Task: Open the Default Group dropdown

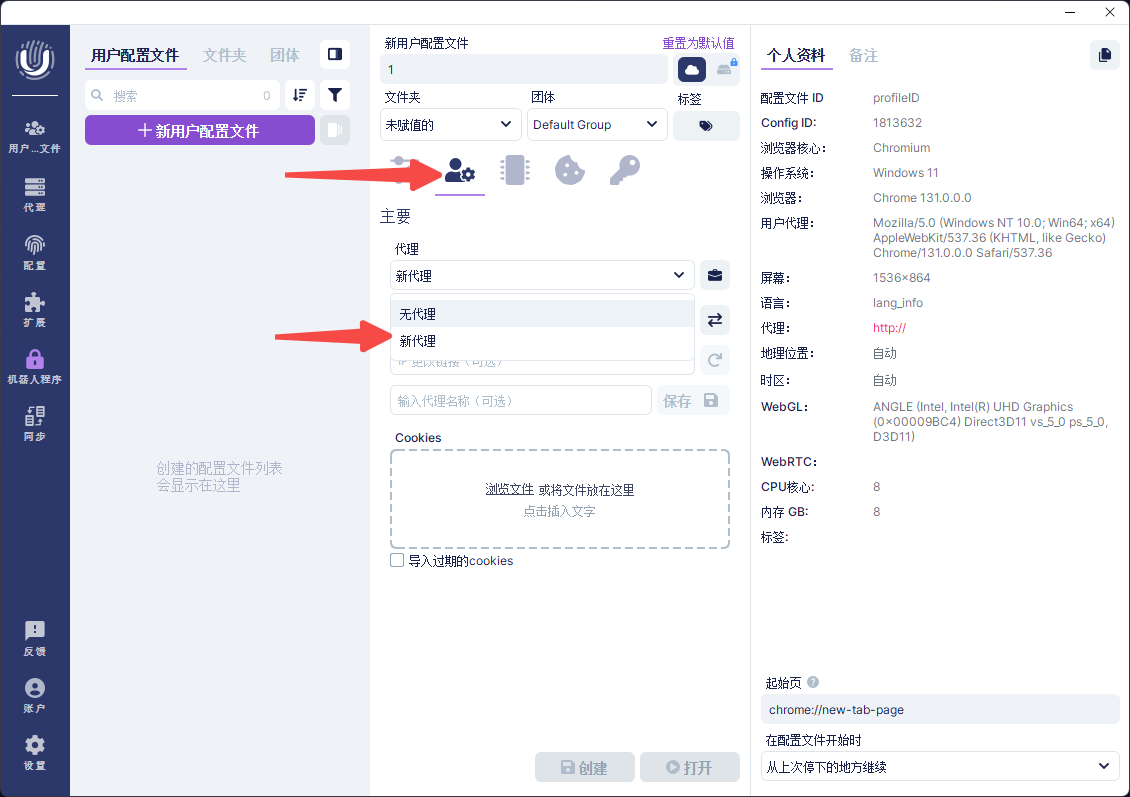Action: click(x=597, y=125)
